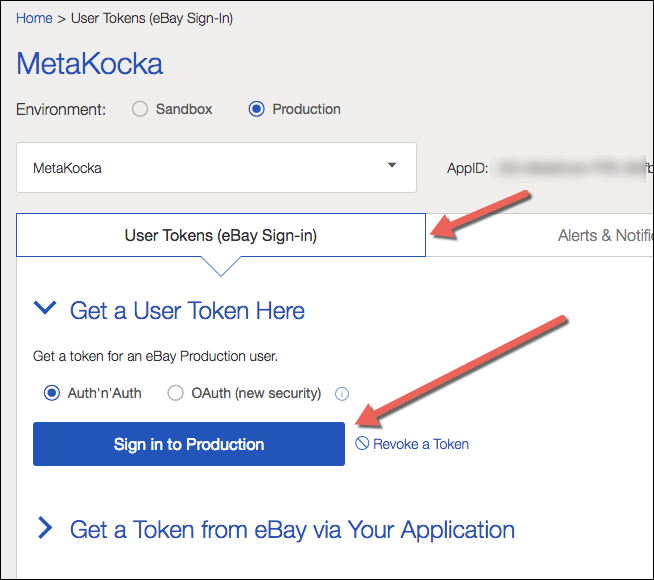Collapse the Get a User Token Here section

click(45, 309)
